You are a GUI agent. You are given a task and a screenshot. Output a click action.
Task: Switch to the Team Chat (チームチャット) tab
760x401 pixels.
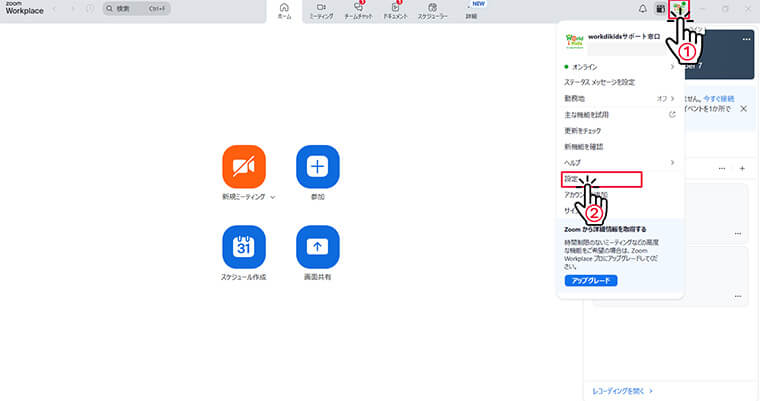[x=358, y=11]
